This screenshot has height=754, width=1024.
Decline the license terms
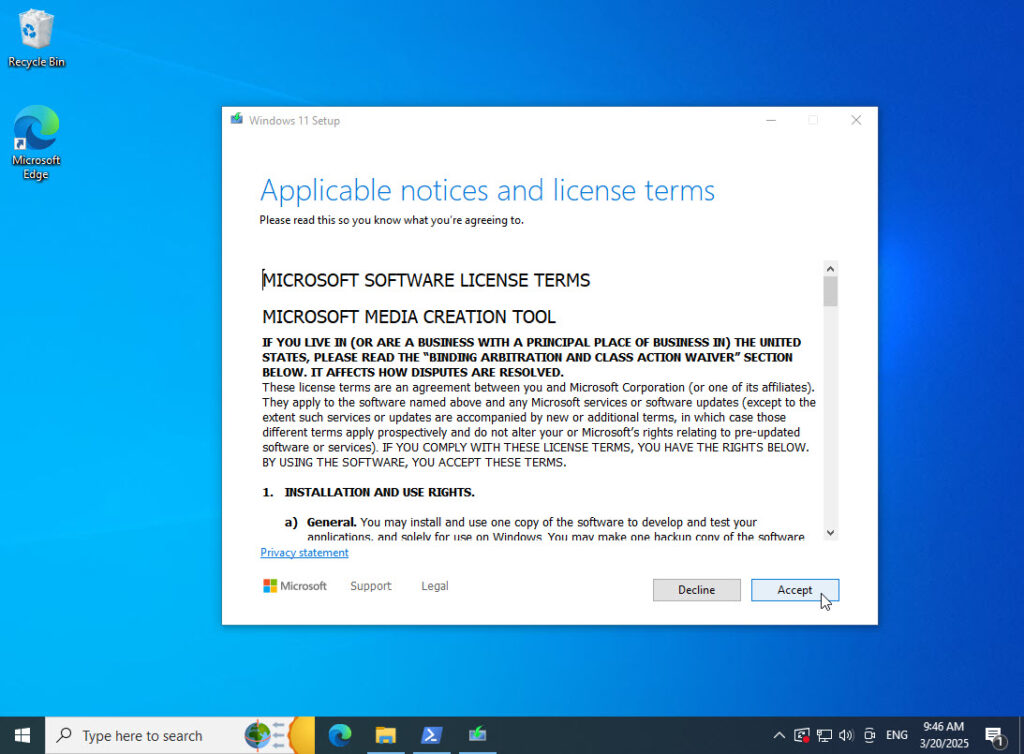696,589
